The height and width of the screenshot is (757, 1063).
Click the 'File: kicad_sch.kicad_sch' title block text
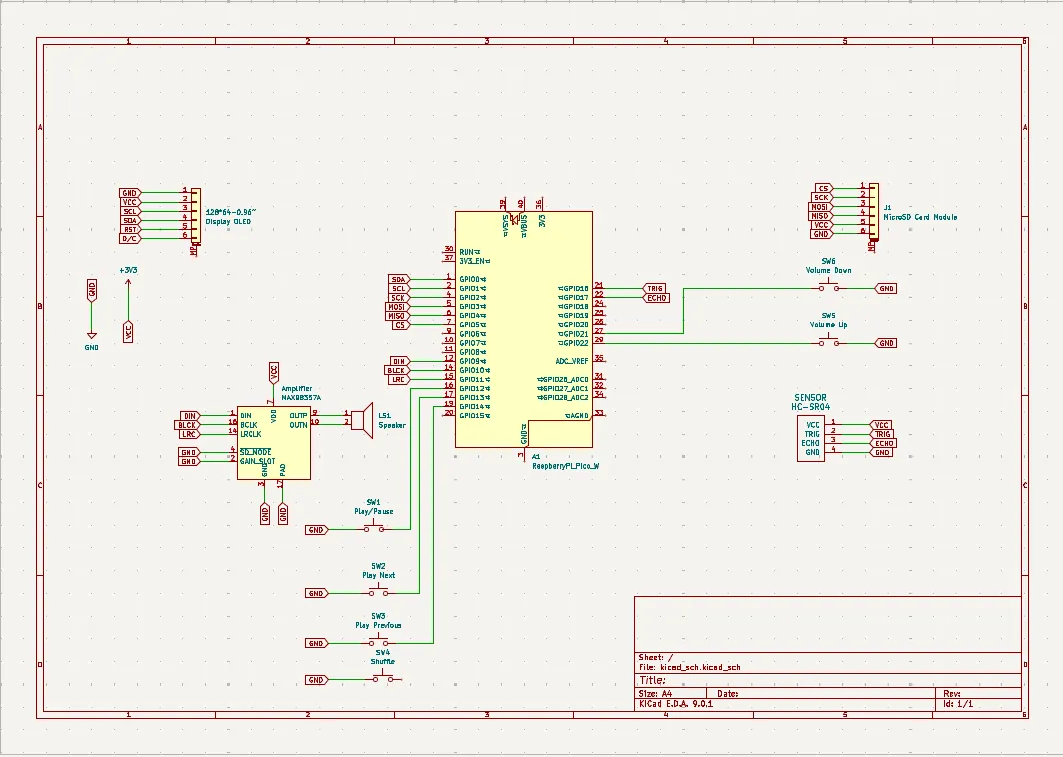(689, 667)
